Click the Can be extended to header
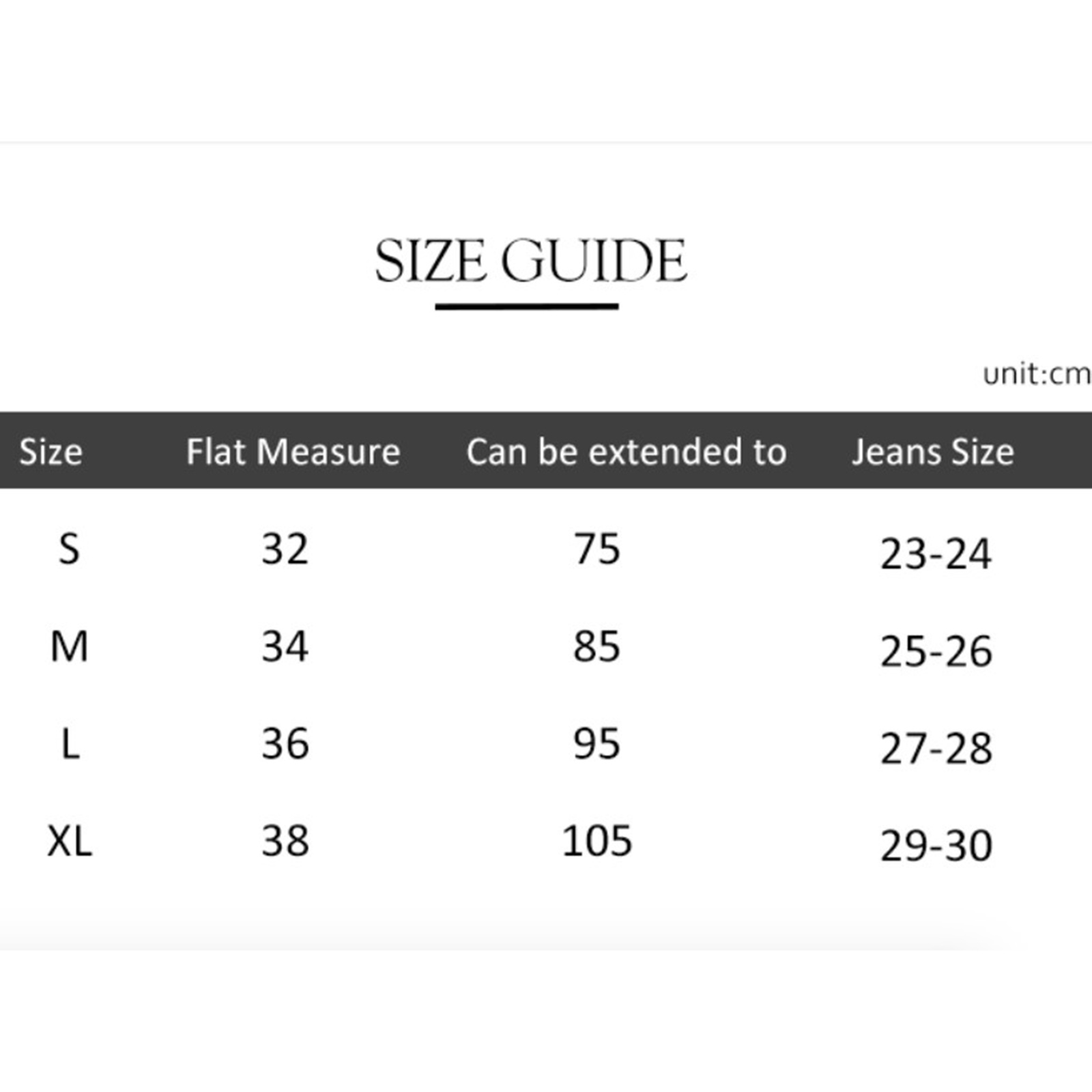The image size is (1092, 1092). click(x=626, y=451)
